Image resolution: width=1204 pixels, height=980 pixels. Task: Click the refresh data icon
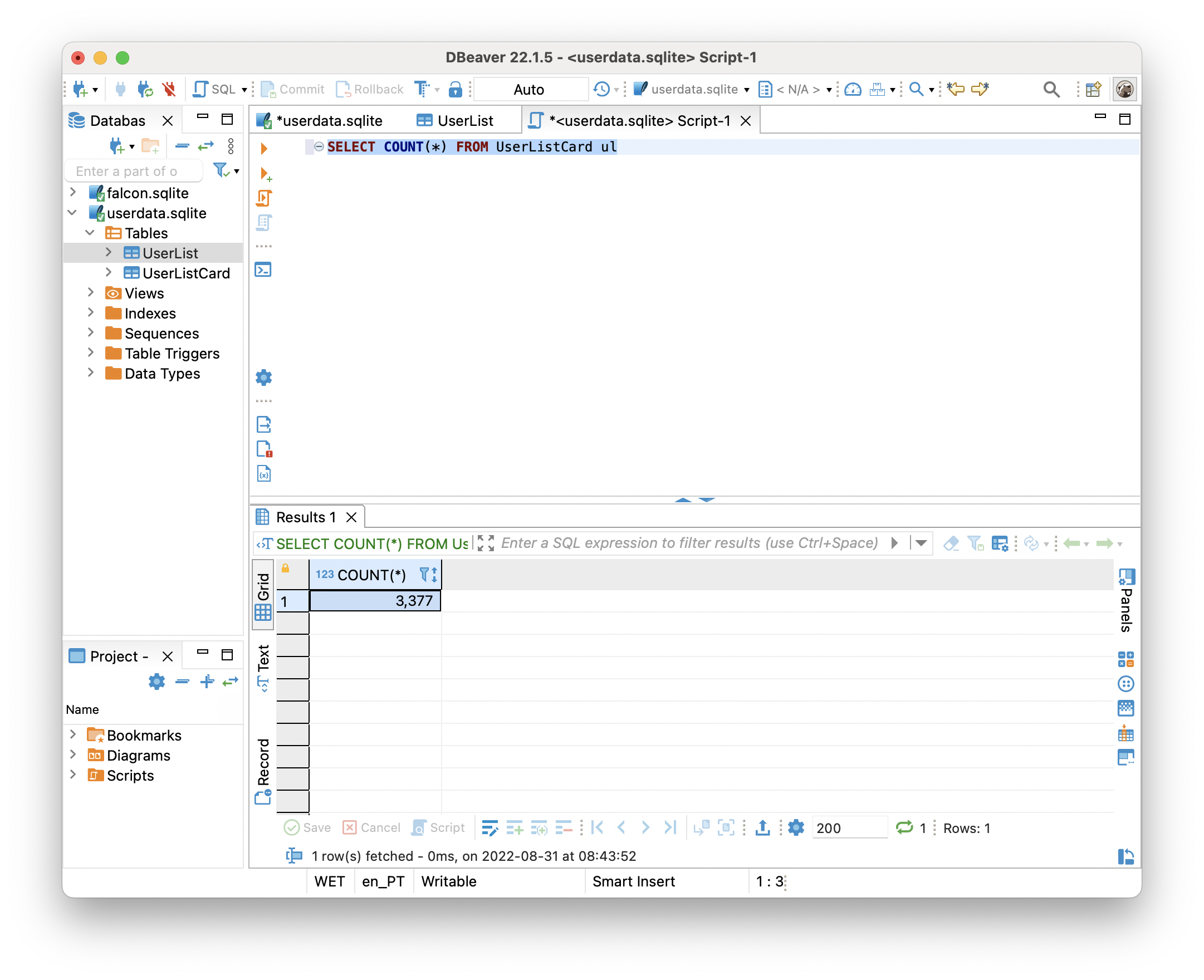[x=903, y=828]
